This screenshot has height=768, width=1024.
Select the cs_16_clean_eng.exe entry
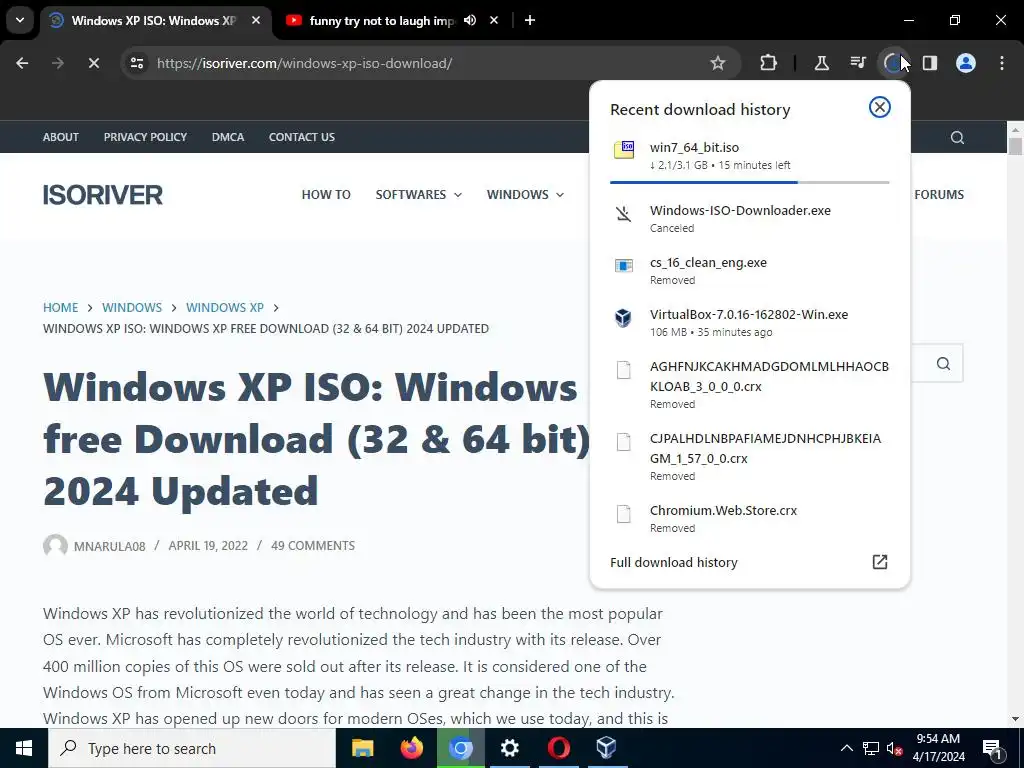(750, 270)
